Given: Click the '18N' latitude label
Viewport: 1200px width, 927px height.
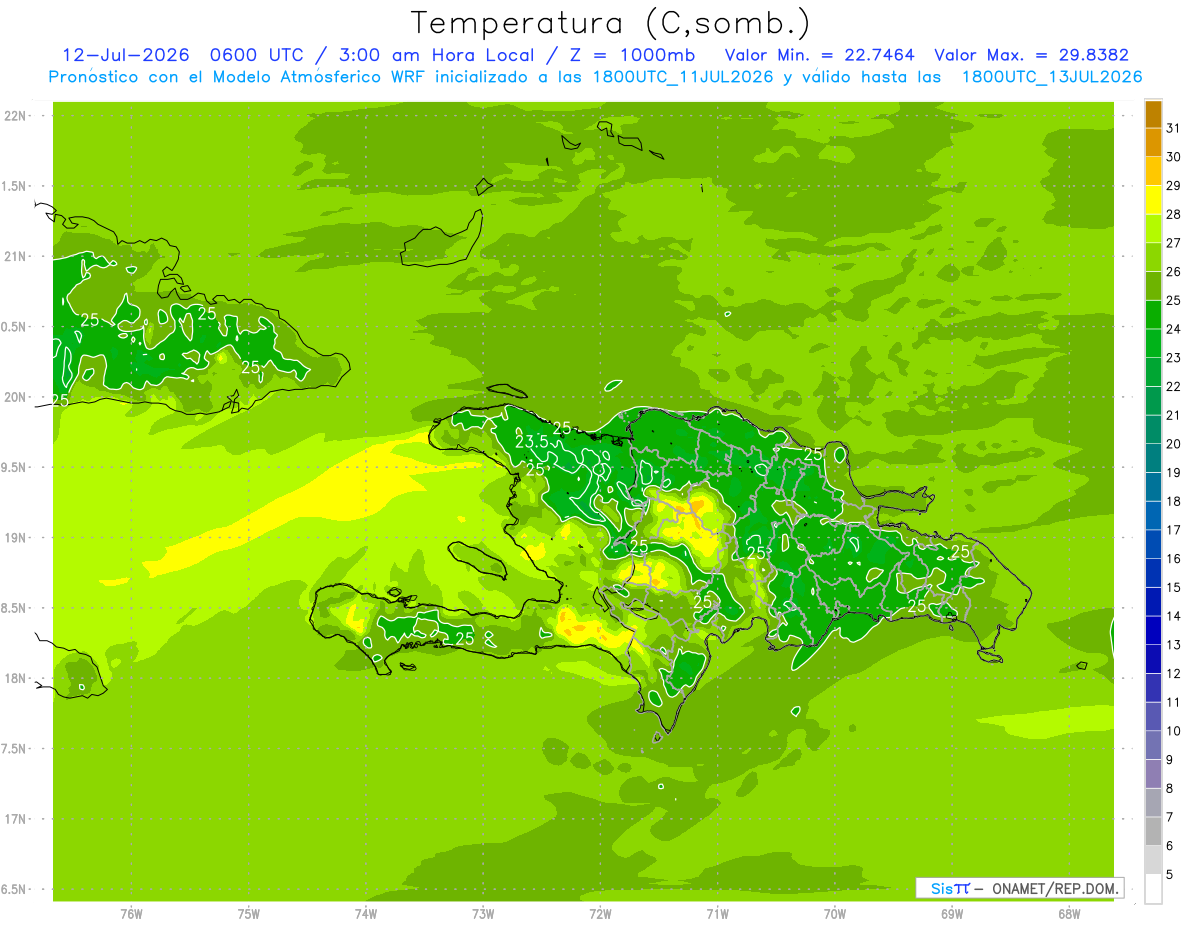Looking at the screenshot, I should [x=16, y=678].
